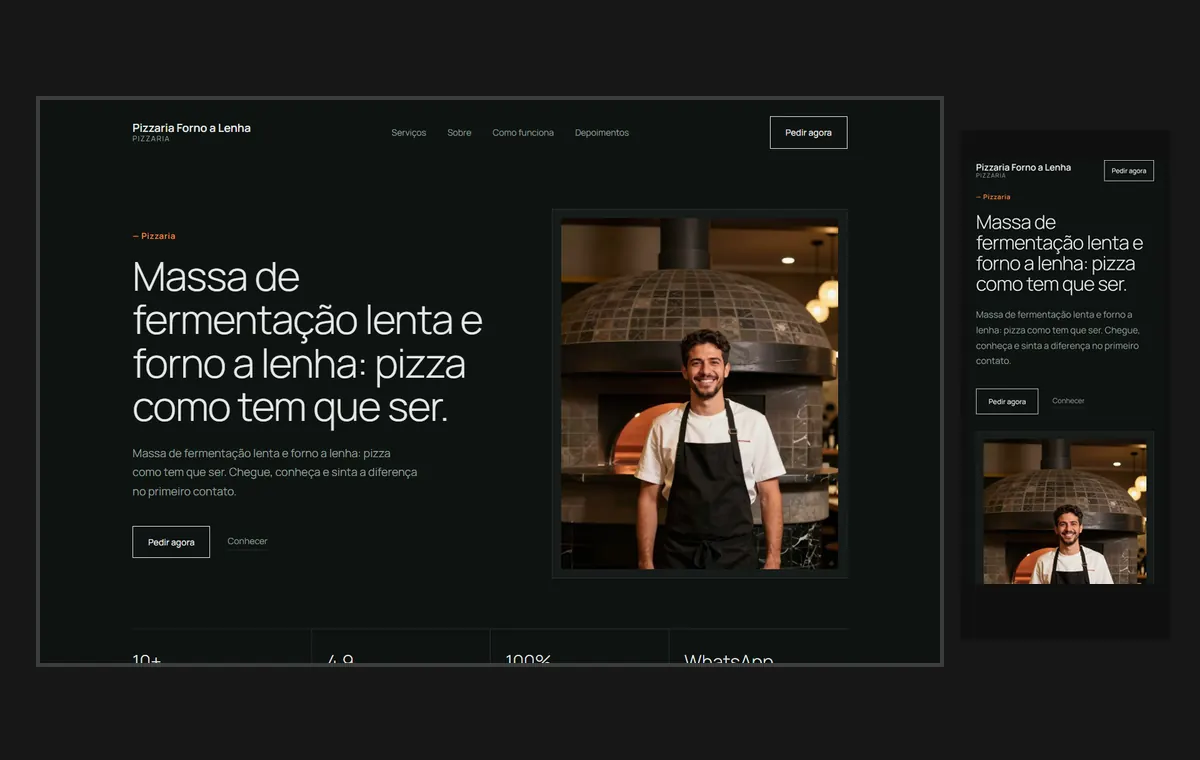
Task: Click the mobile preview headline text
Action: coord(1059,253)
